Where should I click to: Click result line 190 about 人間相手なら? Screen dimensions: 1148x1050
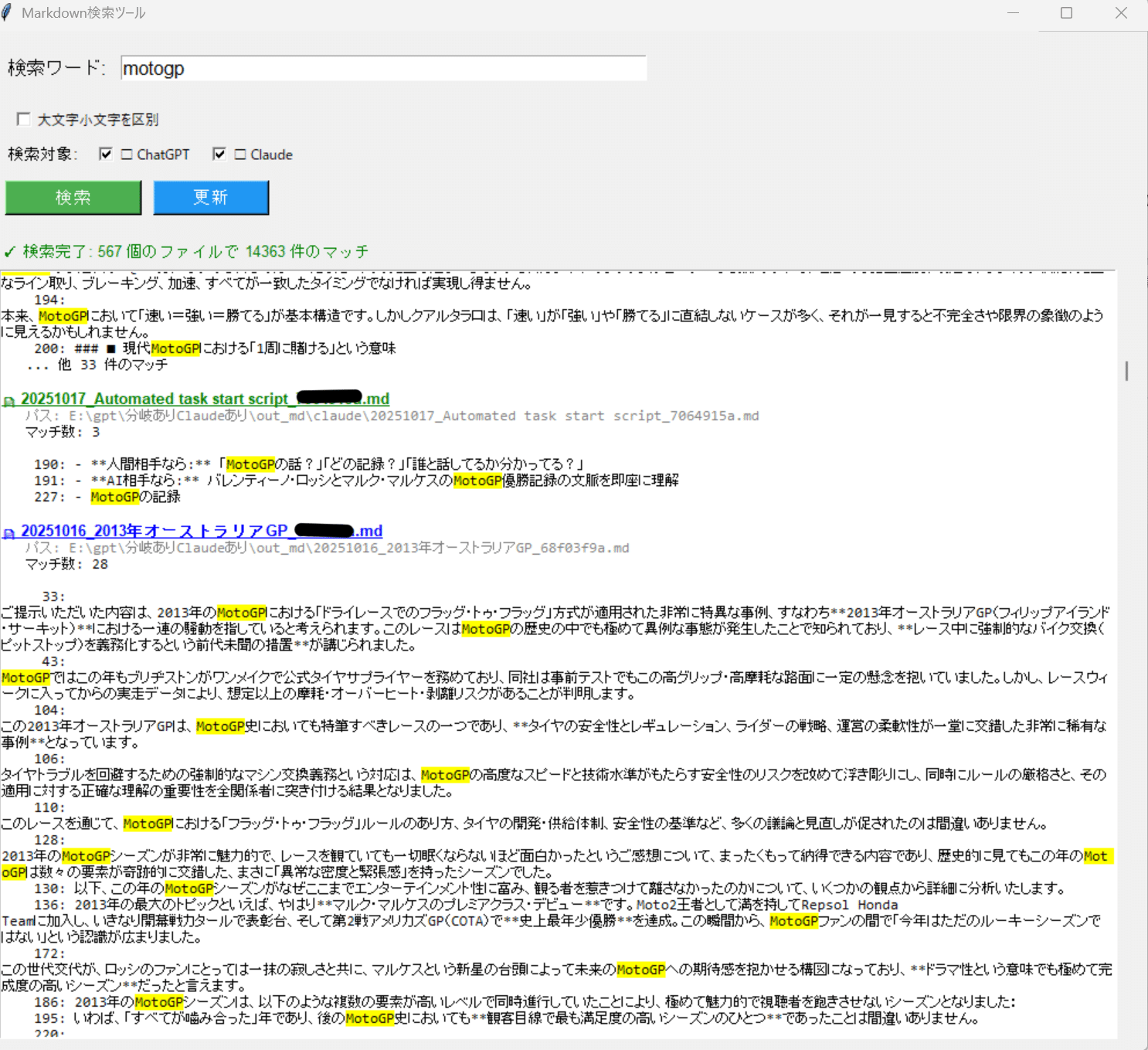pos(309,464)
